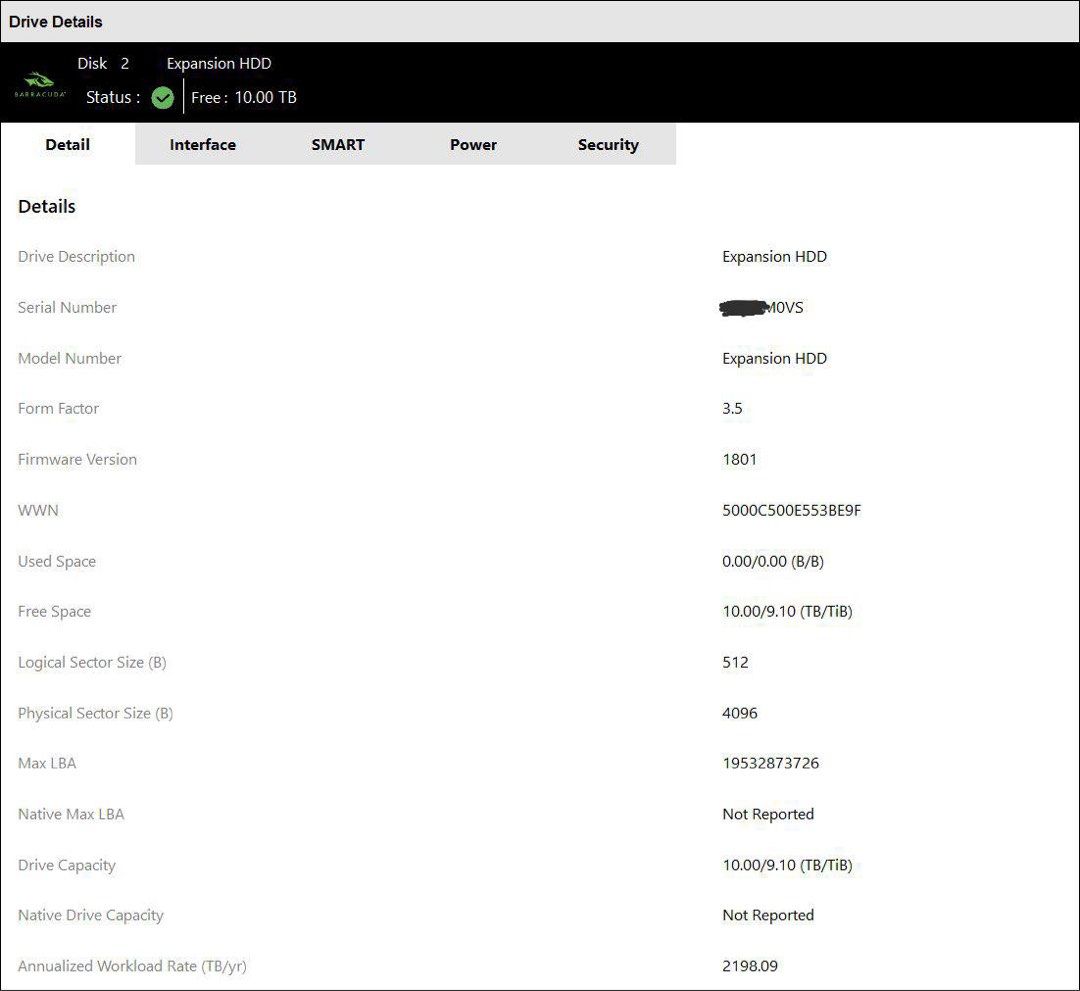Click the Status: label in header
This screenshot has height=991, width=1080.
click(113, 98)
